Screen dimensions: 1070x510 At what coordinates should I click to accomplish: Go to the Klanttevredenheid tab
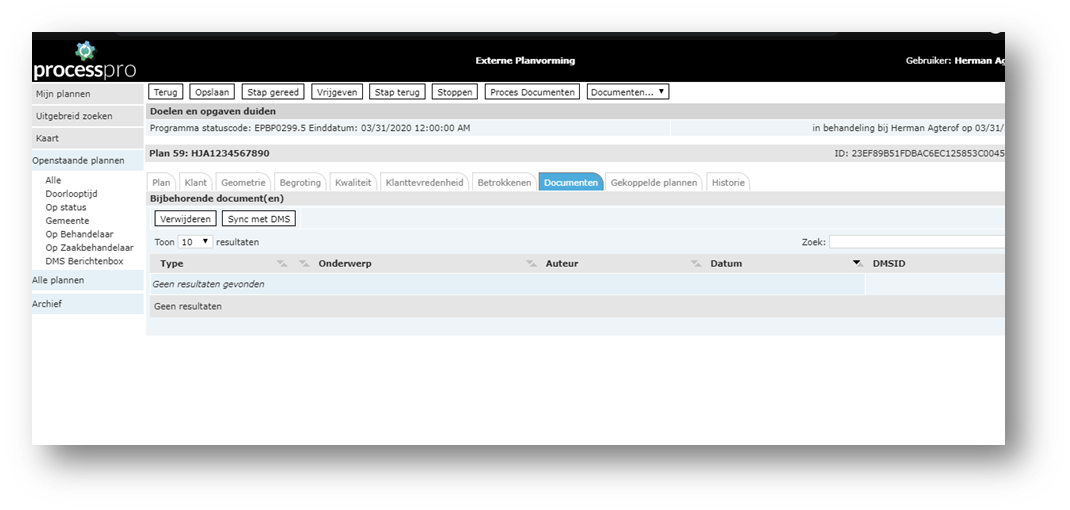pos(424,182)
